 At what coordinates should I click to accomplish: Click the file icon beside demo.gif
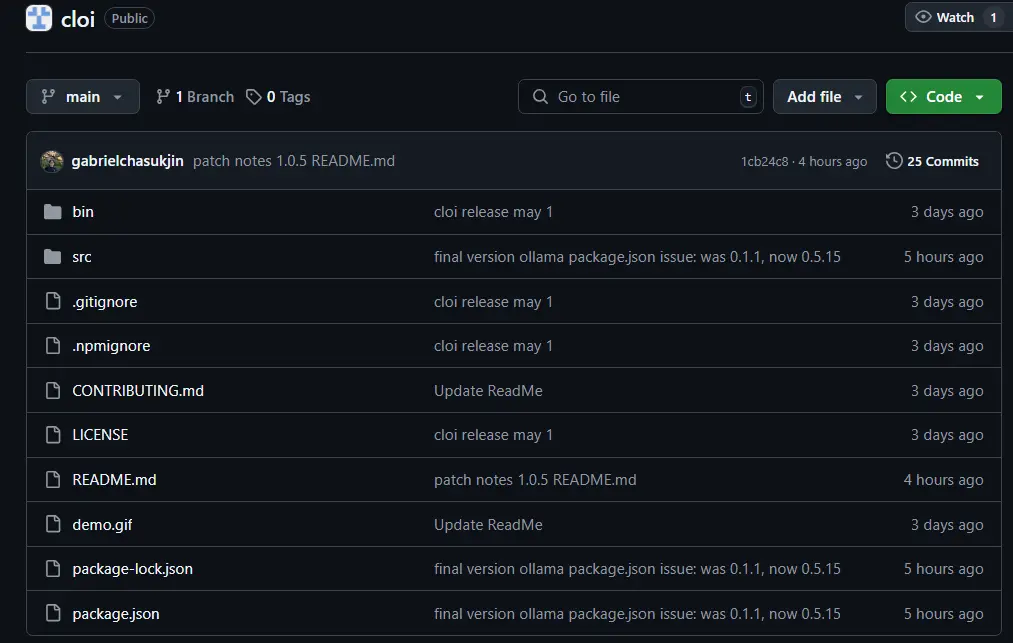[x=53, y=525]
